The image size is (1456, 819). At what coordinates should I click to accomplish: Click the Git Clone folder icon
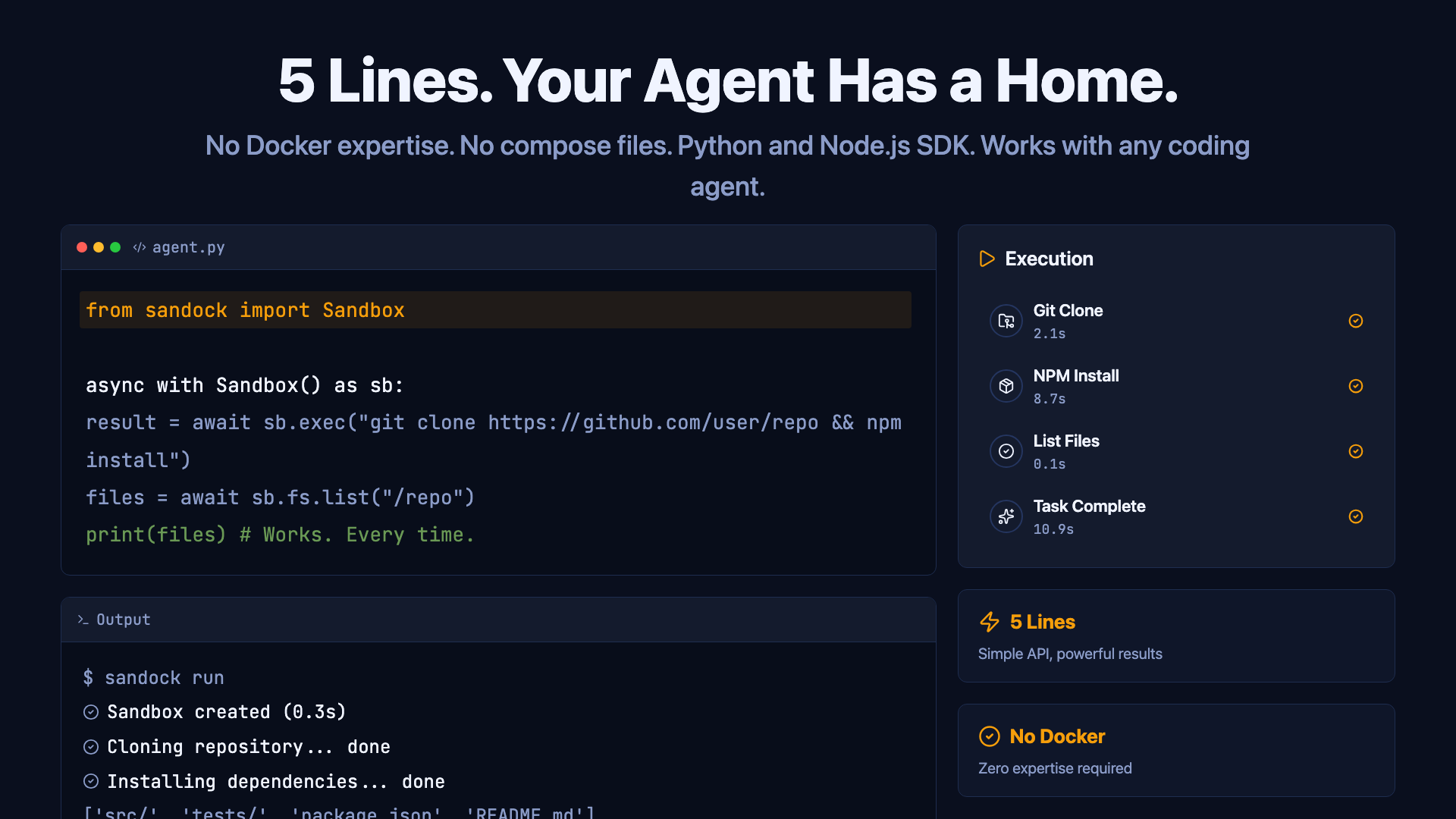[1006, 321]
